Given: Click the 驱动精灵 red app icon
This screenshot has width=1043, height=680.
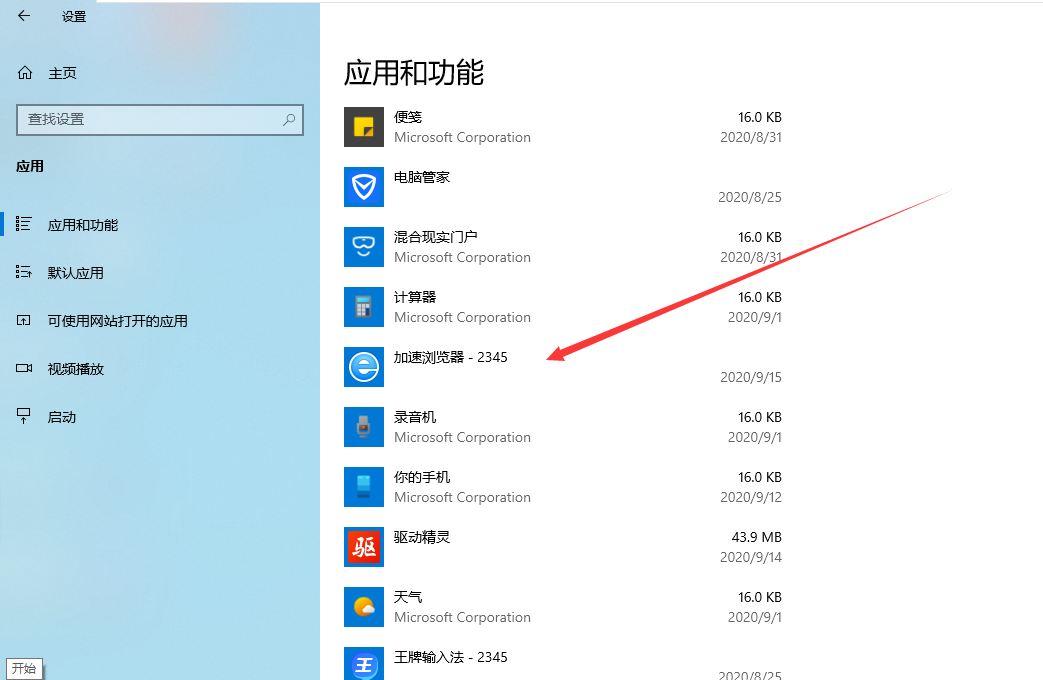Looking at the screenshot, I should pos(364,547).
